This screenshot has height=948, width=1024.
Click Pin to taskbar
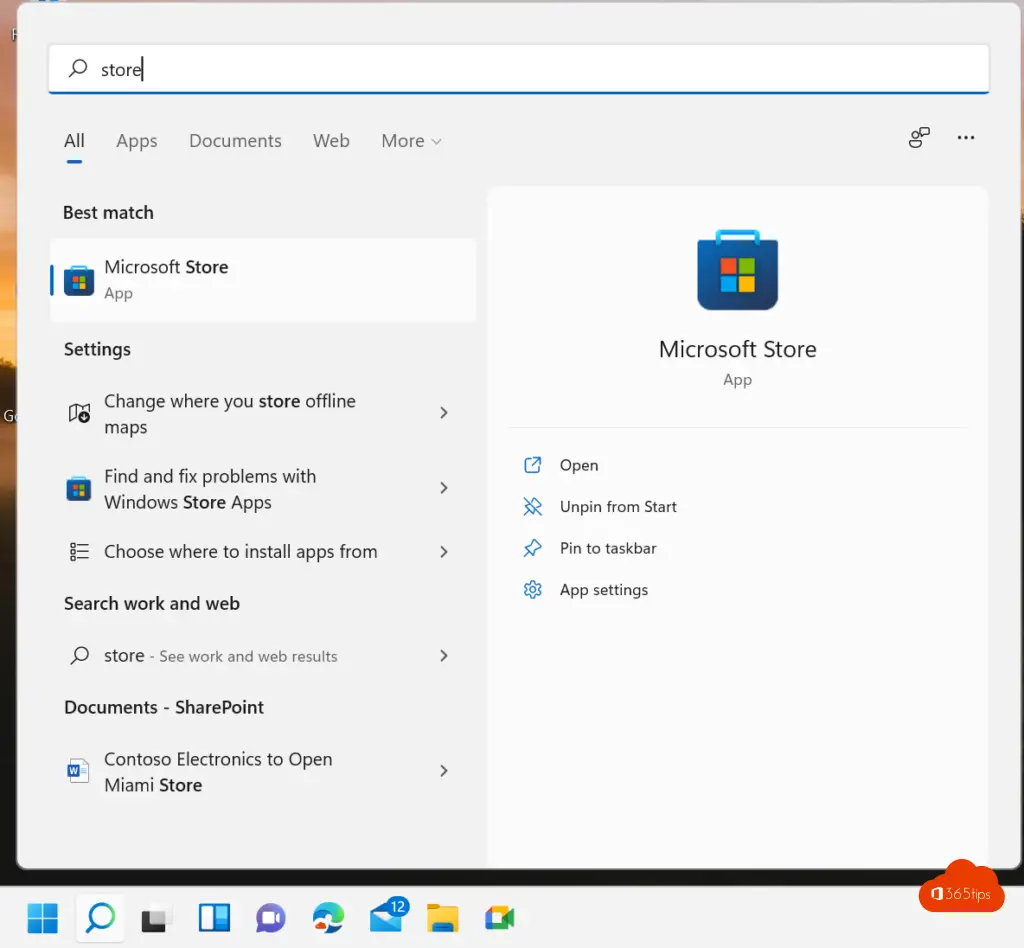[x=608, y=548]
